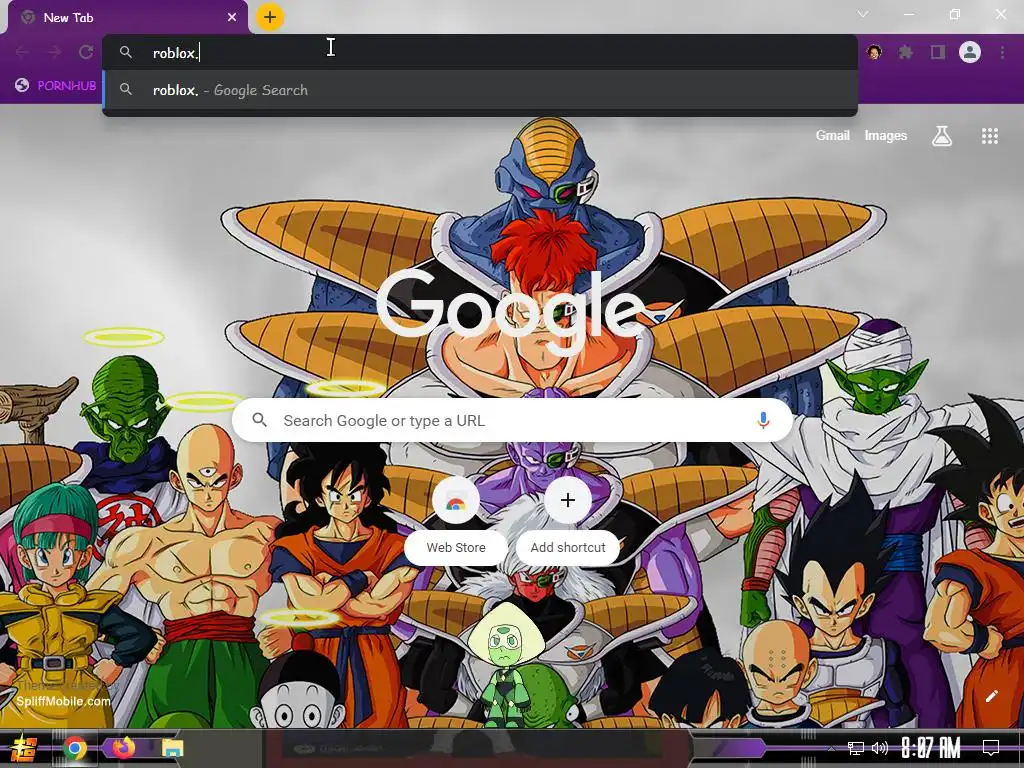Open a new tab with the plus button
The image size is (1024, 768).
[x=270, y=17]
